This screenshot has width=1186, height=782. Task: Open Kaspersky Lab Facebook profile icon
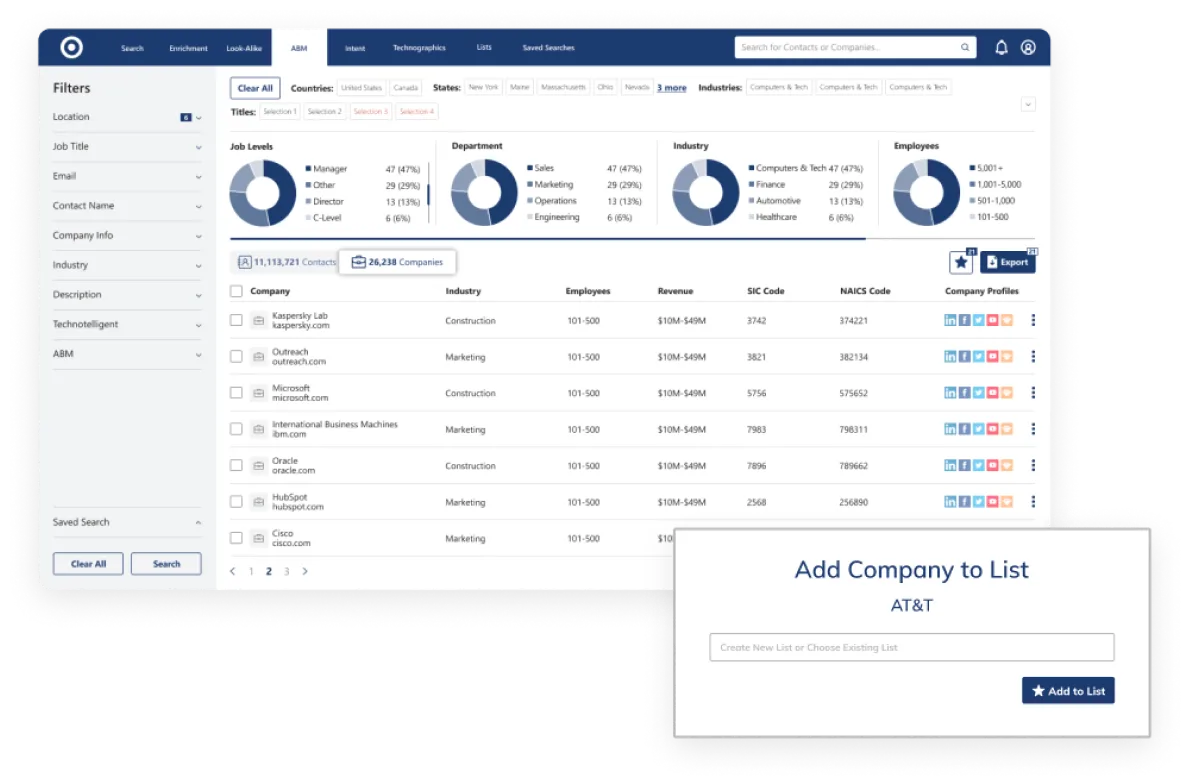click(x=964, y=321)
